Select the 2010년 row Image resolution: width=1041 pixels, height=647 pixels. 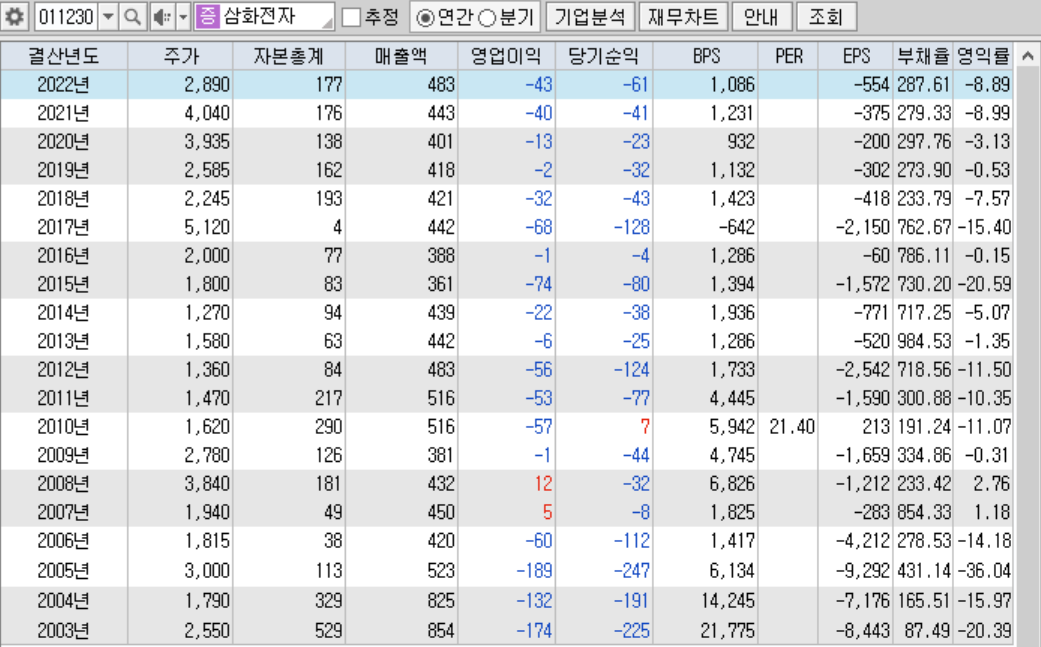point(507,427)
